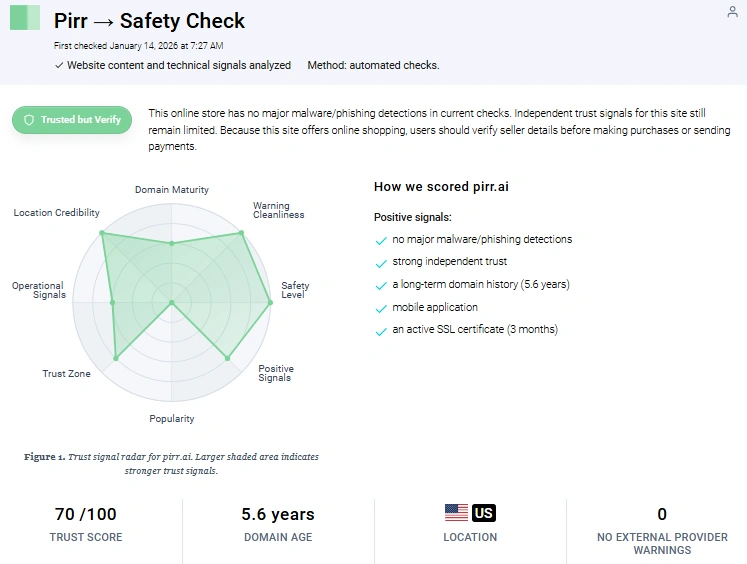Click the United States flag icon

tap(456, 513)
